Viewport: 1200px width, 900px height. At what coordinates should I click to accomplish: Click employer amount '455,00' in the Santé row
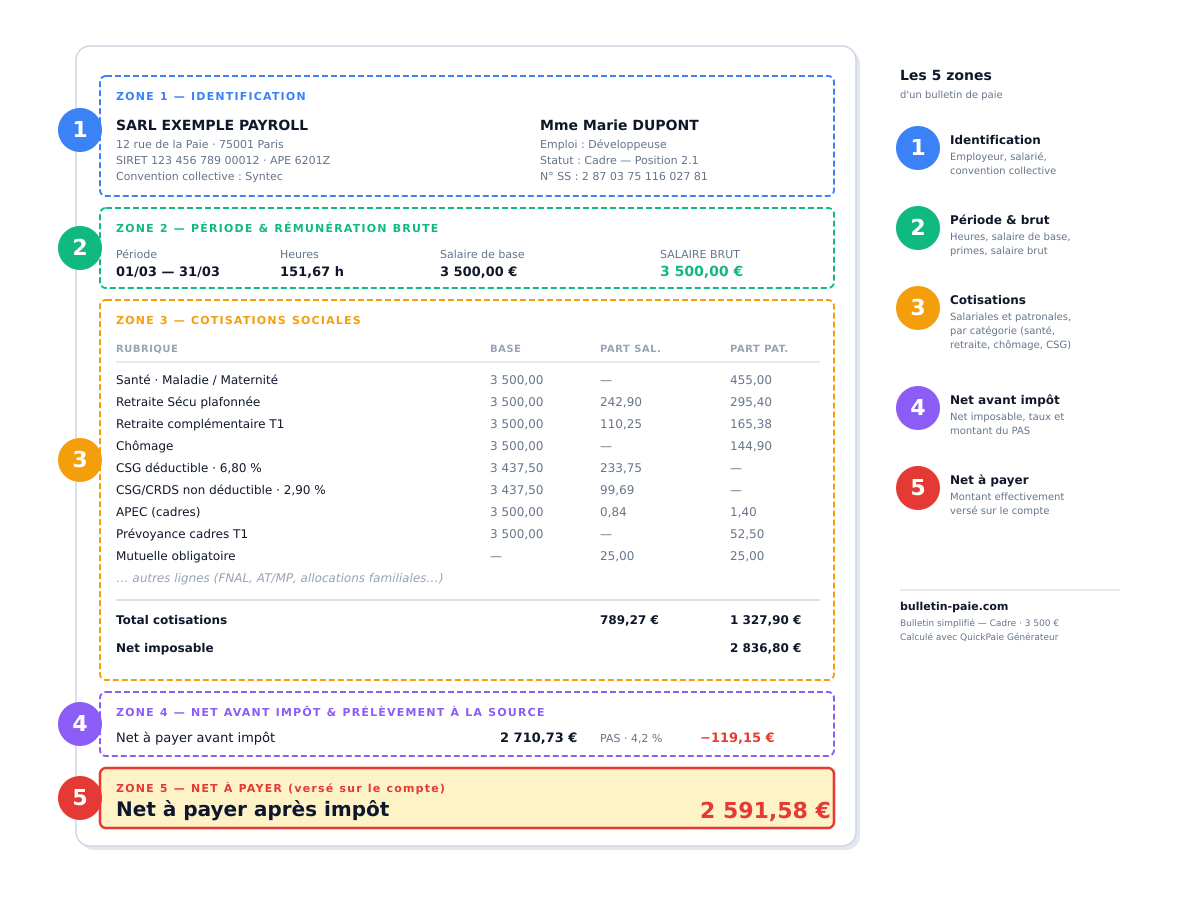coord(751,380)
